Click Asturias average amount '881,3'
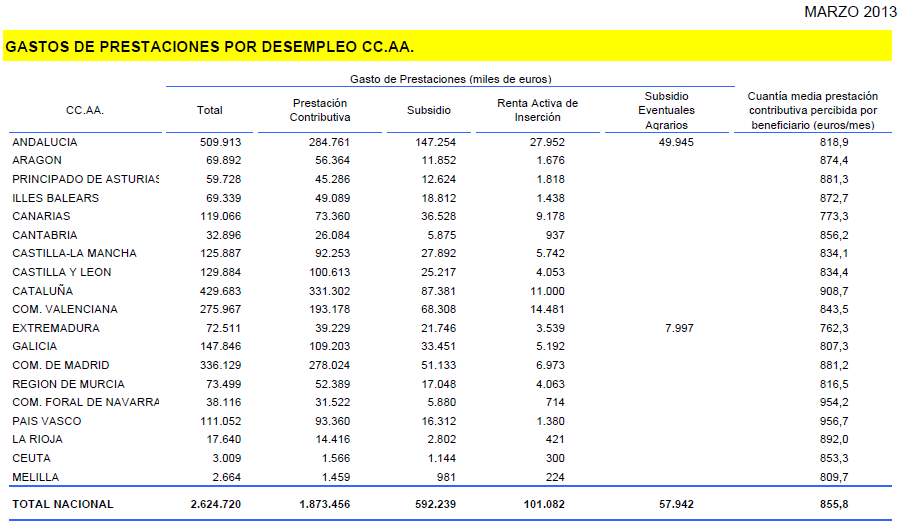The image size is (900, 523). coord(834,179)
